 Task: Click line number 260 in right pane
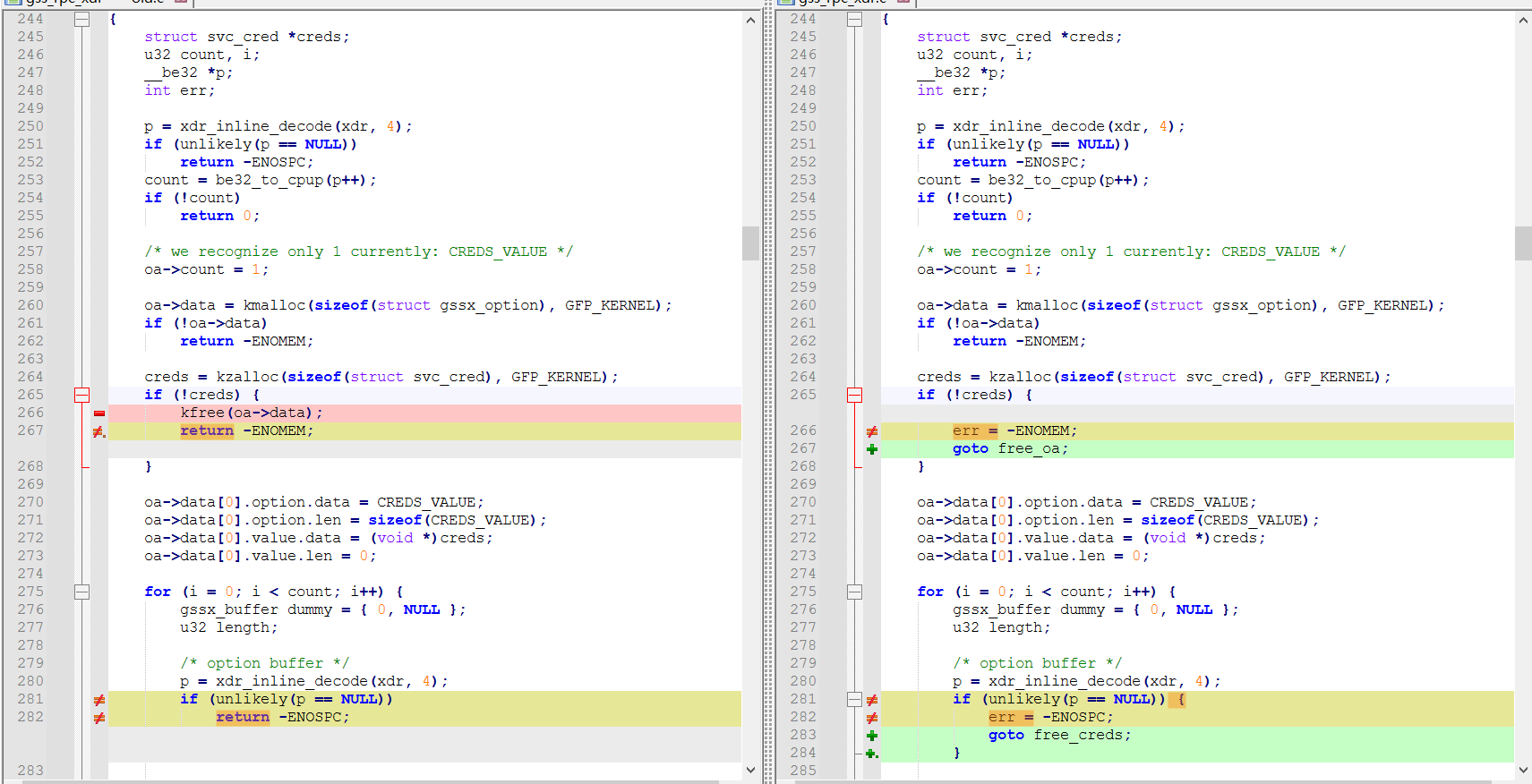803,305
